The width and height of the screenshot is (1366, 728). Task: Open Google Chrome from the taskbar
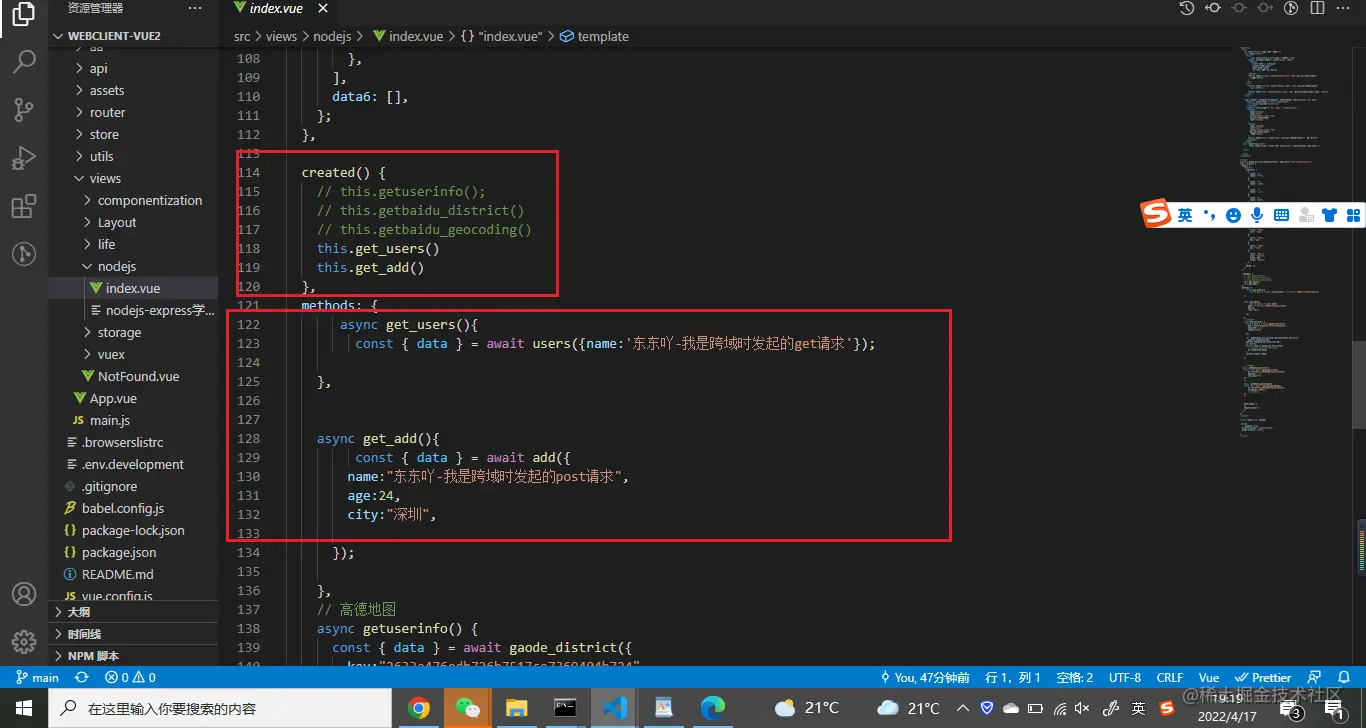[x=419, y=708]
